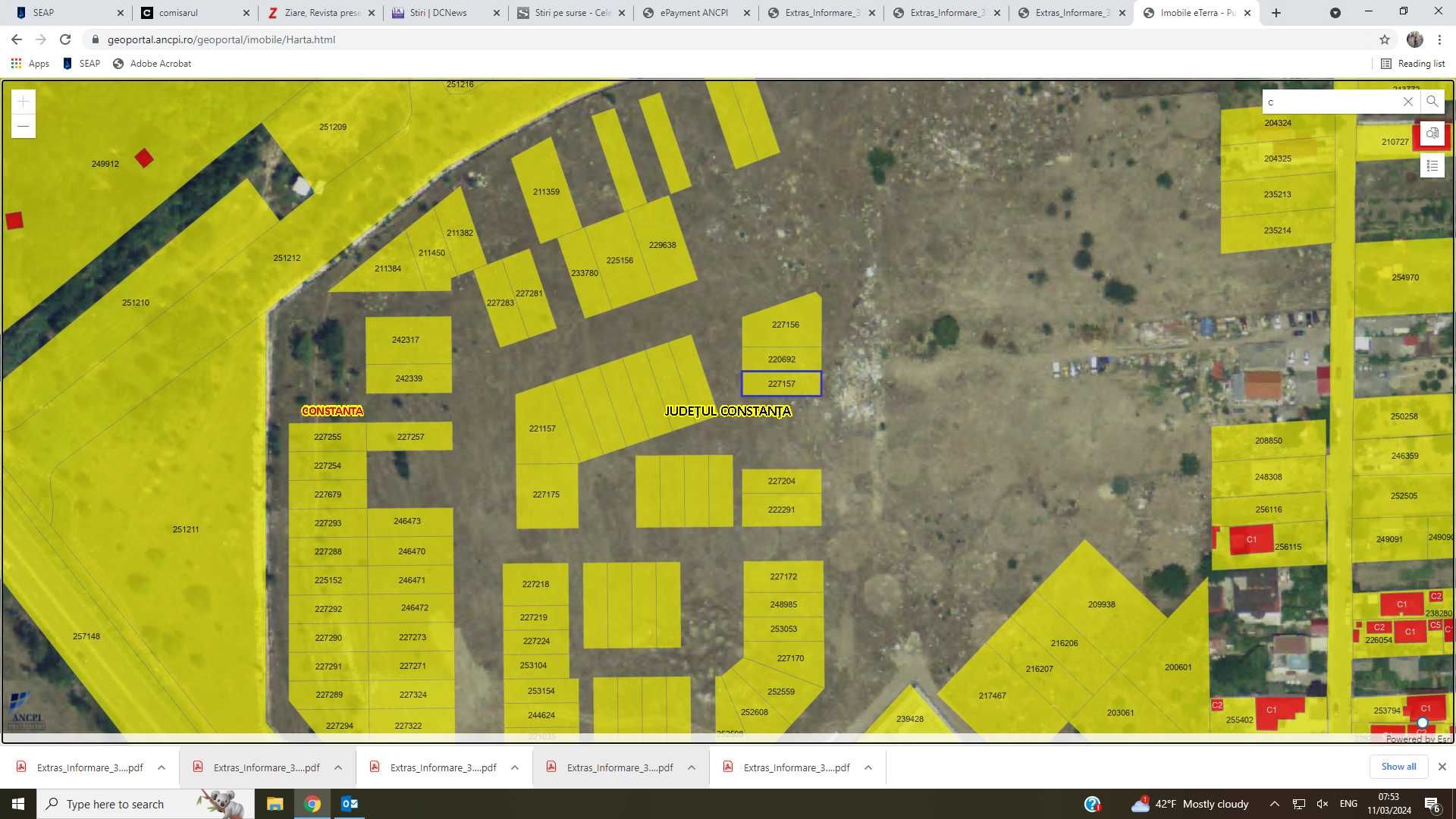
Task: Expand options for fifth Extras_Informare download
Action: [868, 767]
